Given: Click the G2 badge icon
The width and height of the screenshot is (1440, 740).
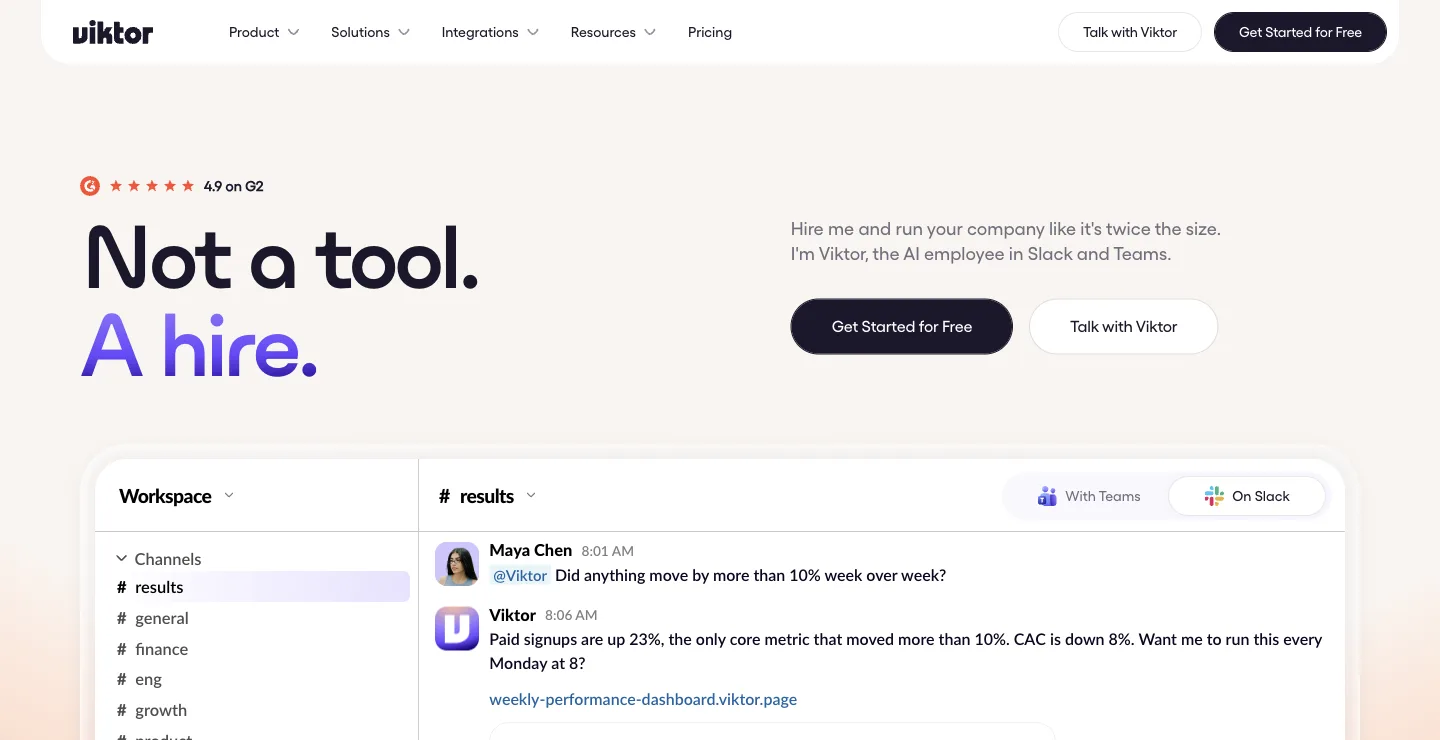Looking at the screenshot, I should click(x=90, y=186).
